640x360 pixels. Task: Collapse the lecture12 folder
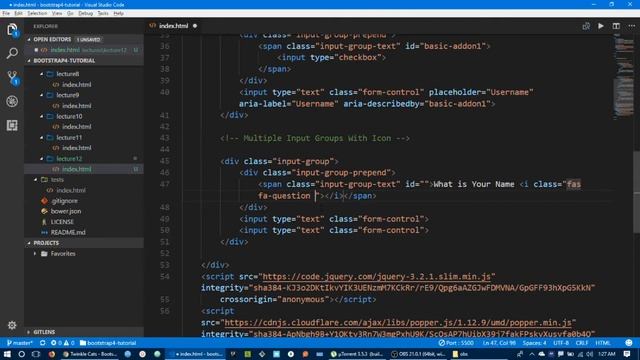tap(42, 158)
